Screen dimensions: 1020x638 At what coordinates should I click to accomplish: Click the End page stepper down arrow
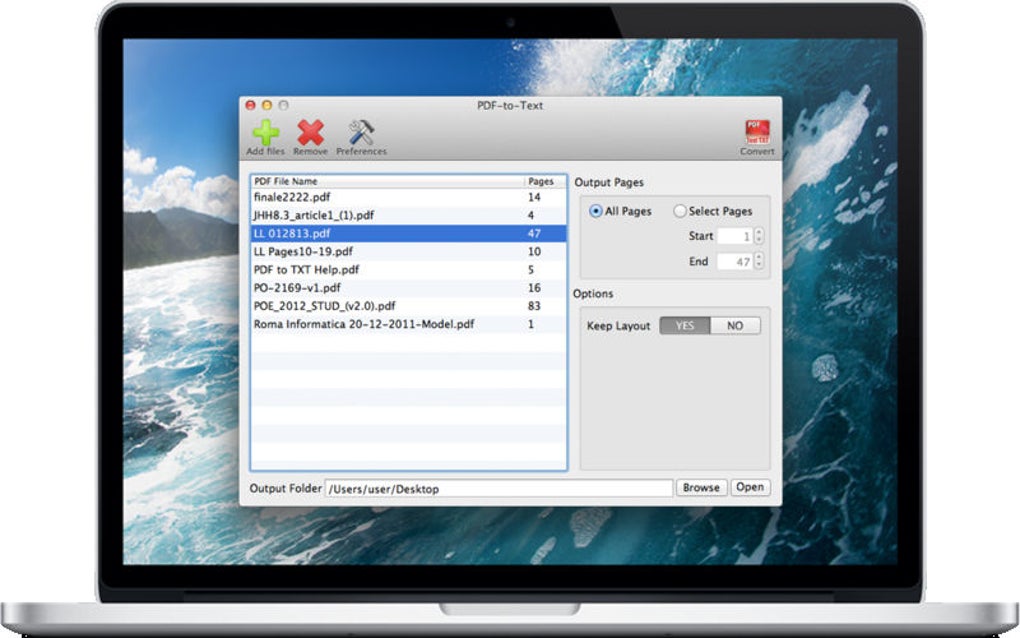[757, 264]
